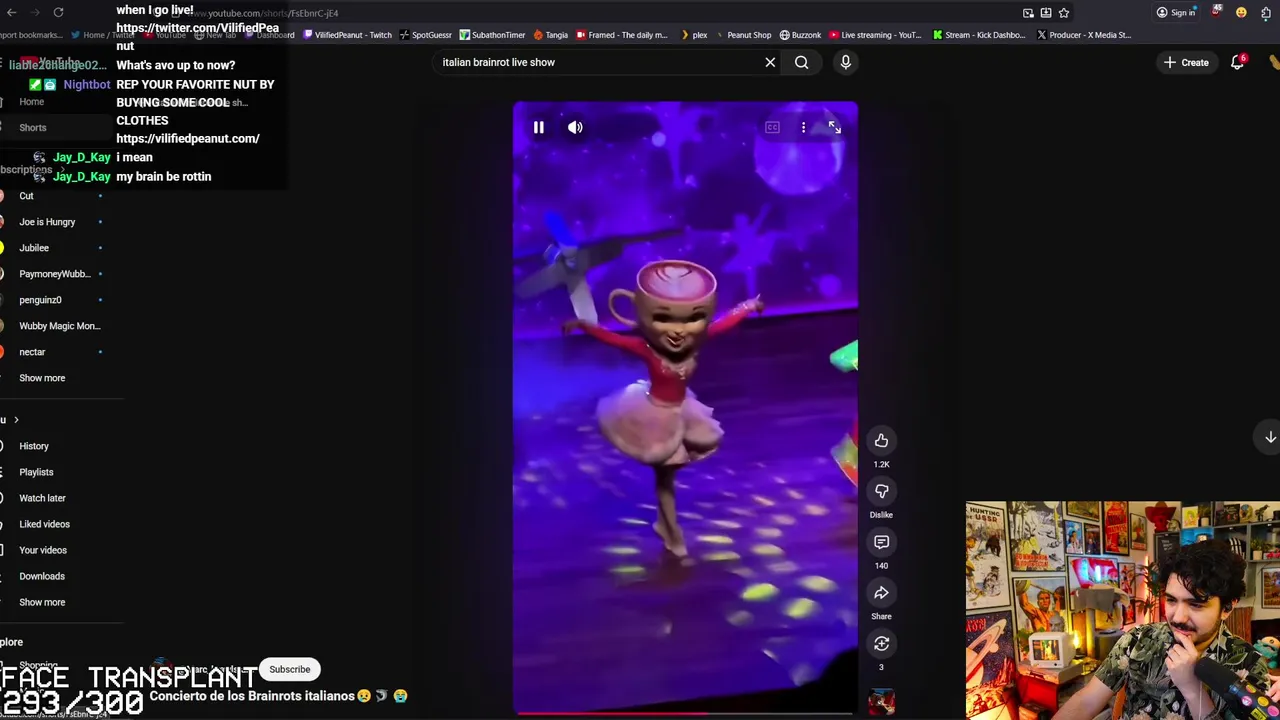
Task: Run search with magnifying glass button
Action: (801, 62)
